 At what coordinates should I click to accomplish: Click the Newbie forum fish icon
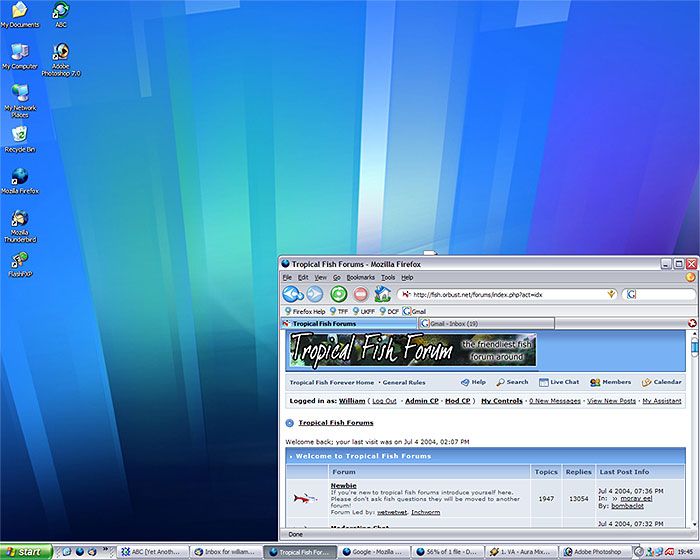[306, 498]
